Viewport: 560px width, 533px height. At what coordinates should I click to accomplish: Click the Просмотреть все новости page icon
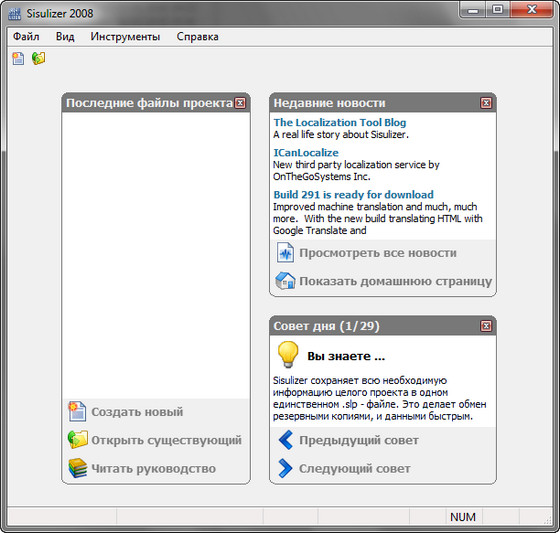tap(285, 253)
